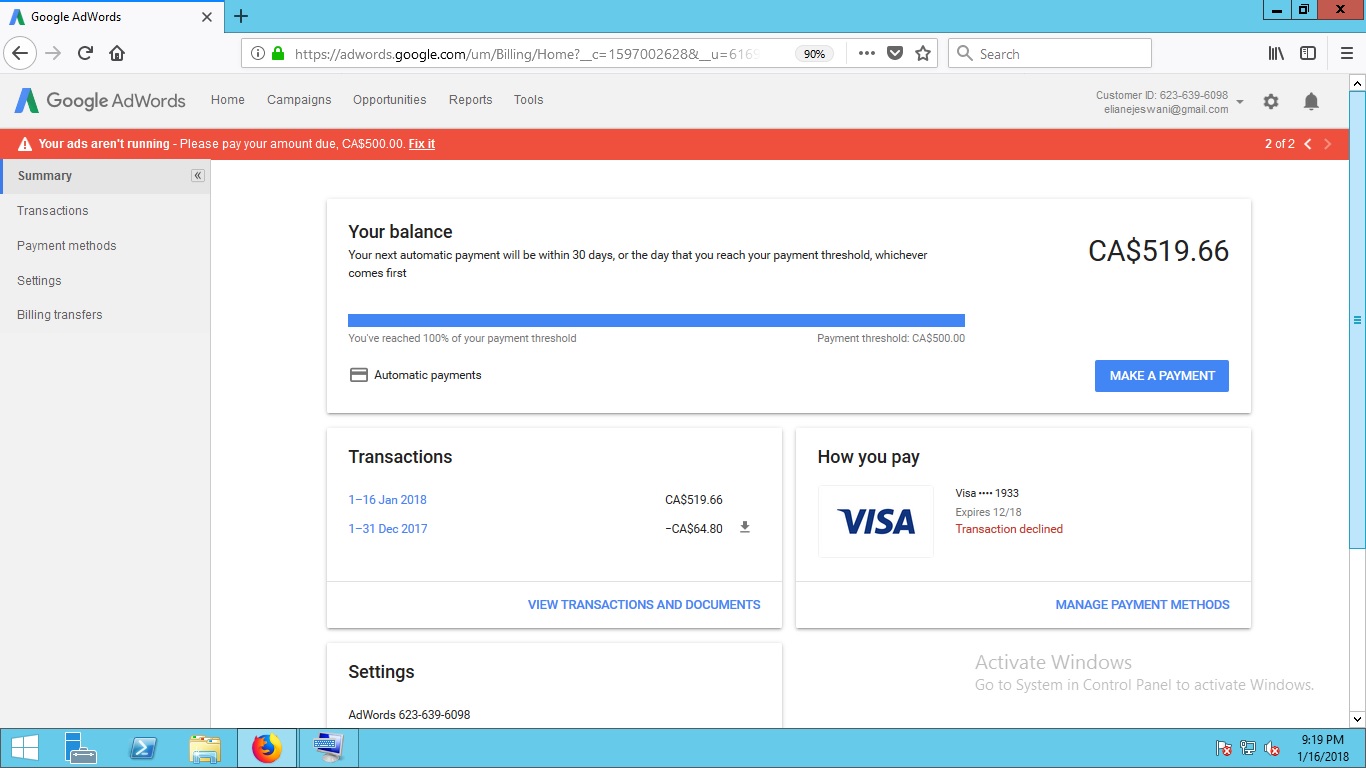
Task: Click the page vertical scrollbar
Action: coord(1357,320)
